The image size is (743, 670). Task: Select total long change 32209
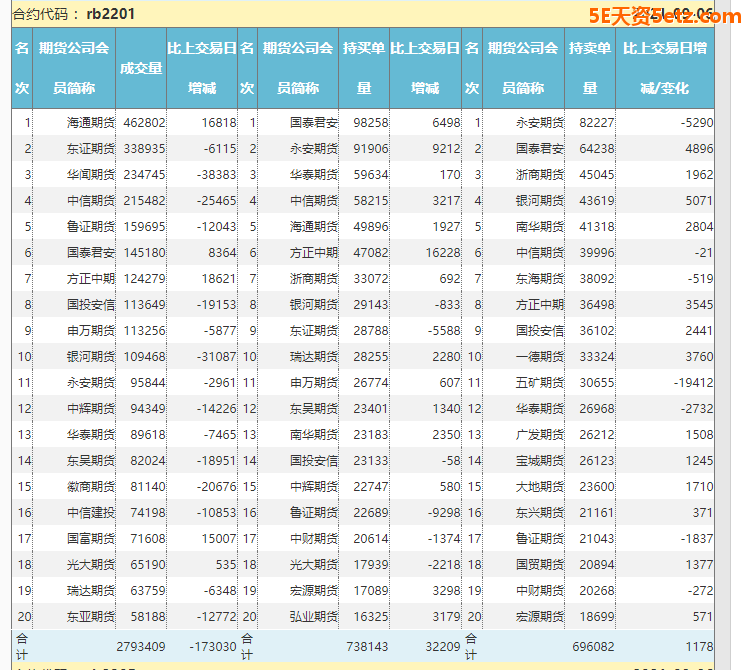coord(443,647)
